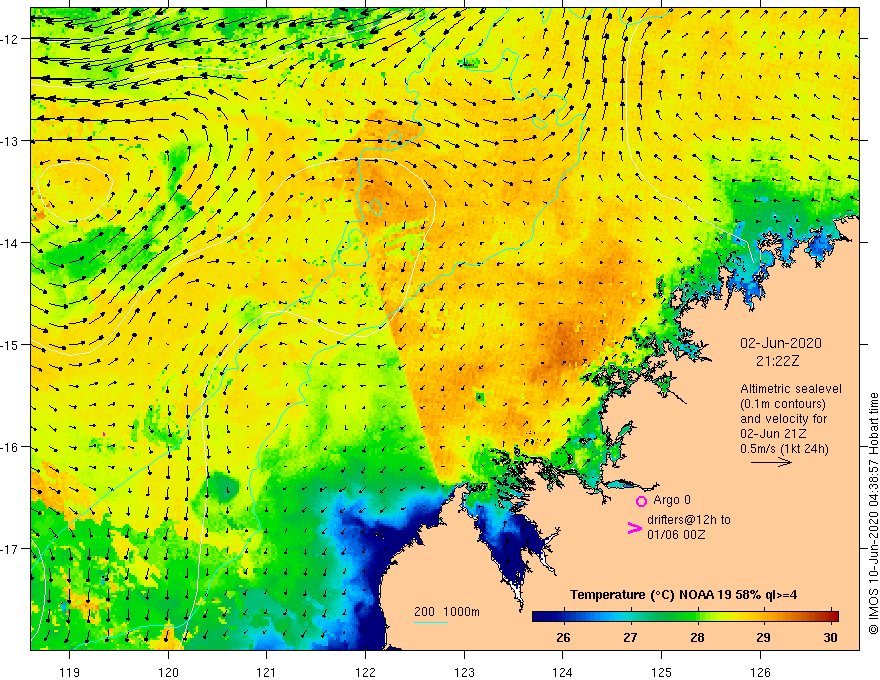
Task: Click the -16 latitude axis label
Action: coord(11,447)
